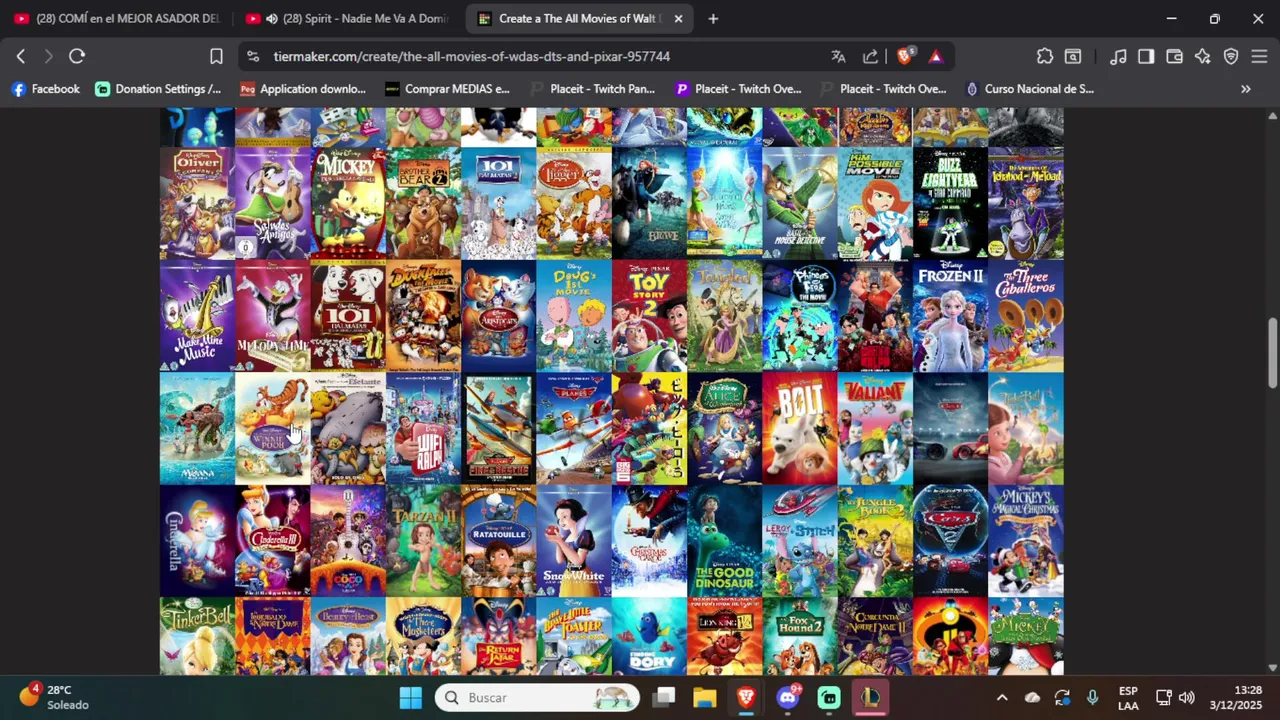The width and height of the screenshot is (1280, 720).
Task: Open the browser hamburger menu
Action: point(1259,56)
